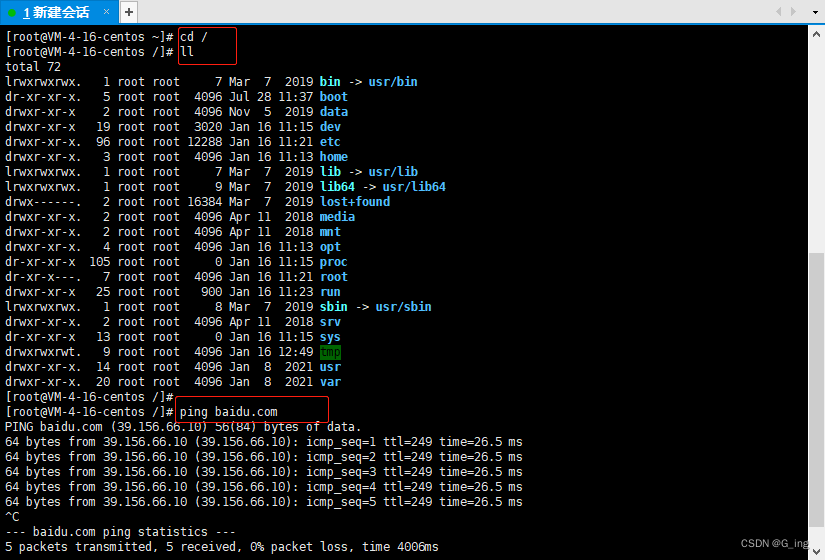Click the 'home' directory name
825x560 pixels.
(x=334, y=157)
